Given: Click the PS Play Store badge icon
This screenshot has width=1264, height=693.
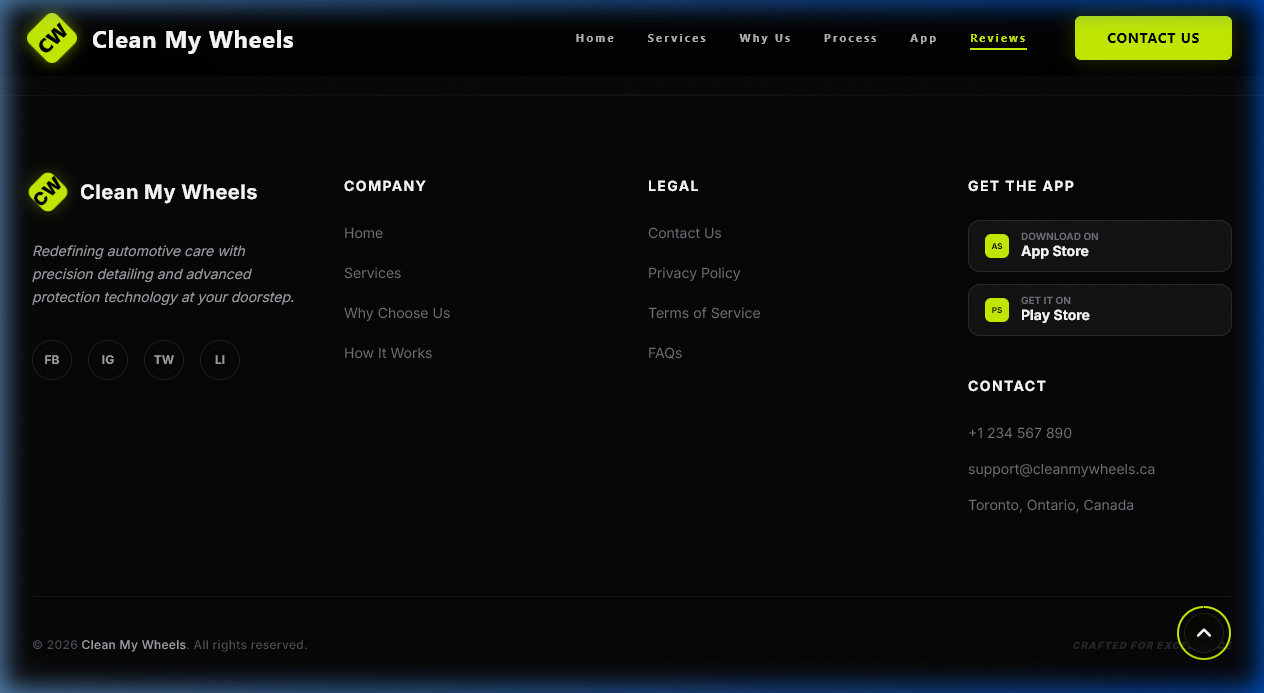Looking at the screenshot, I should point(997,310).
